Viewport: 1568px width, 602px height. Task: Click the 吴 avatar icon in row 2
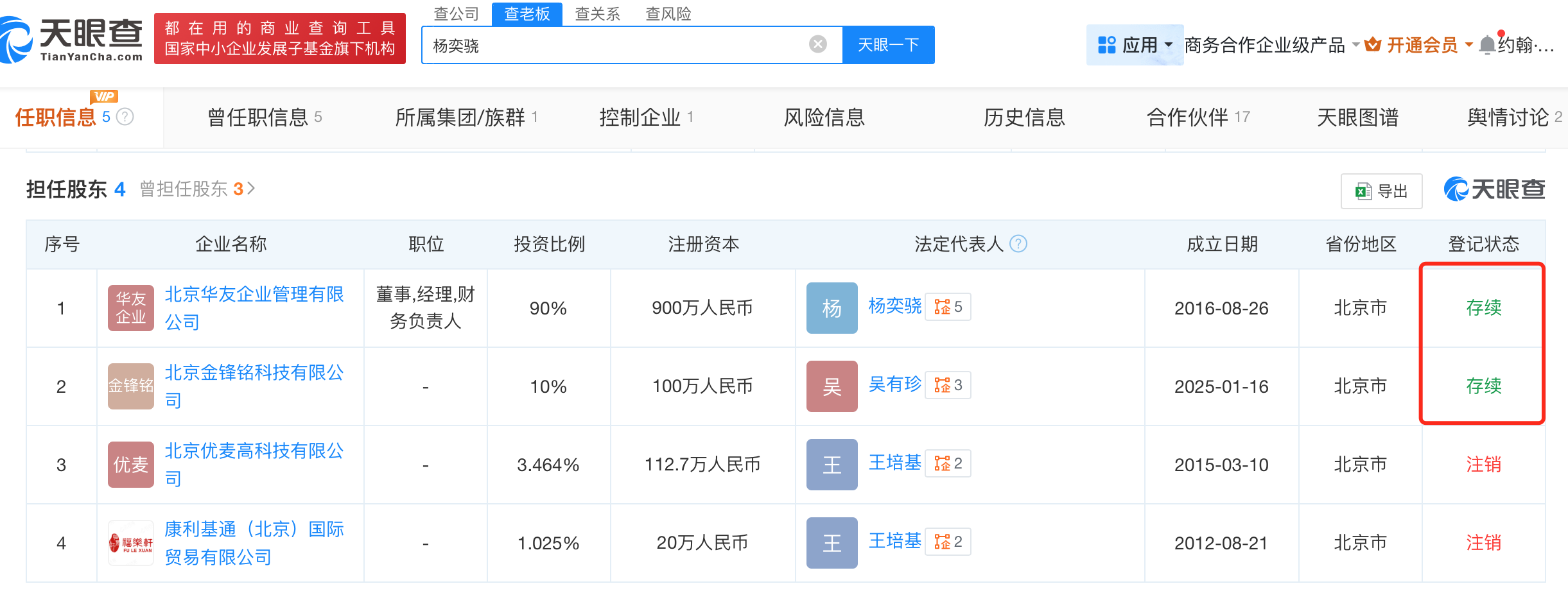(x=832, y=386)
